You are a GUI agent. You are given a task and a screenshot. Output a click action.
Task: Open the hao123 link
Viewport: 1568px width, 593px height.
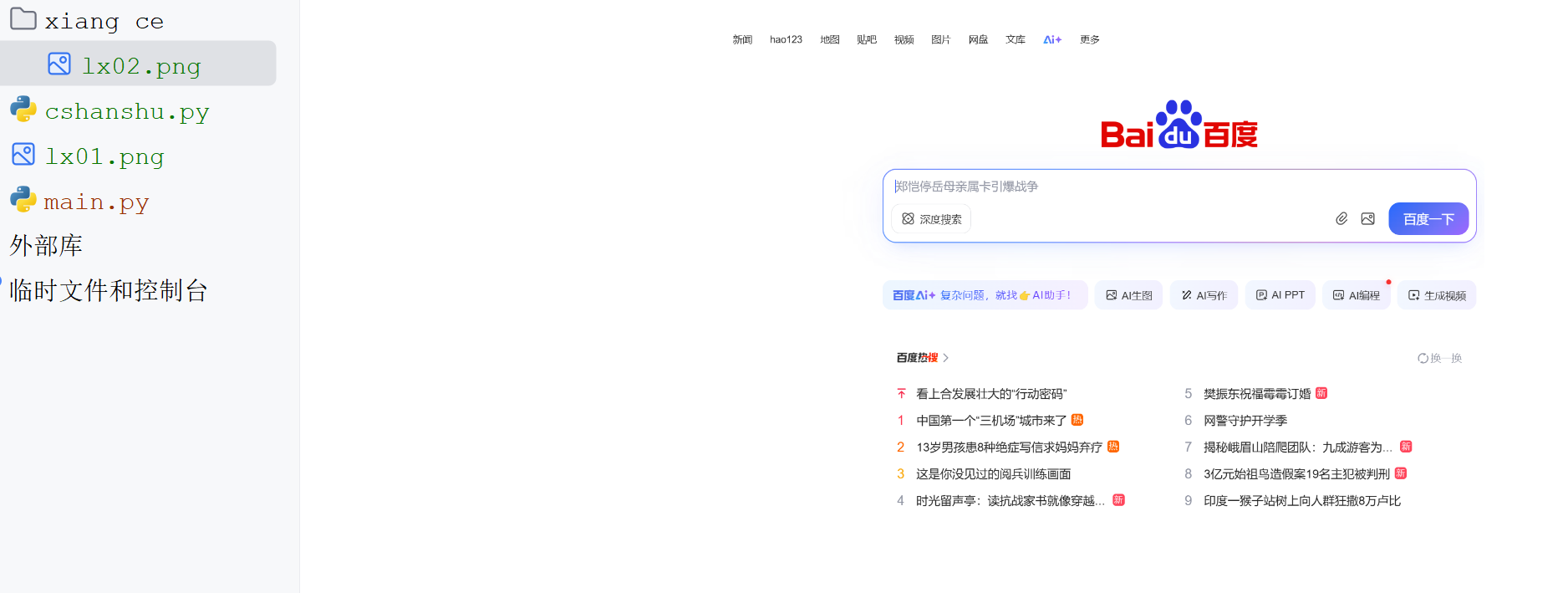[786, 39]
